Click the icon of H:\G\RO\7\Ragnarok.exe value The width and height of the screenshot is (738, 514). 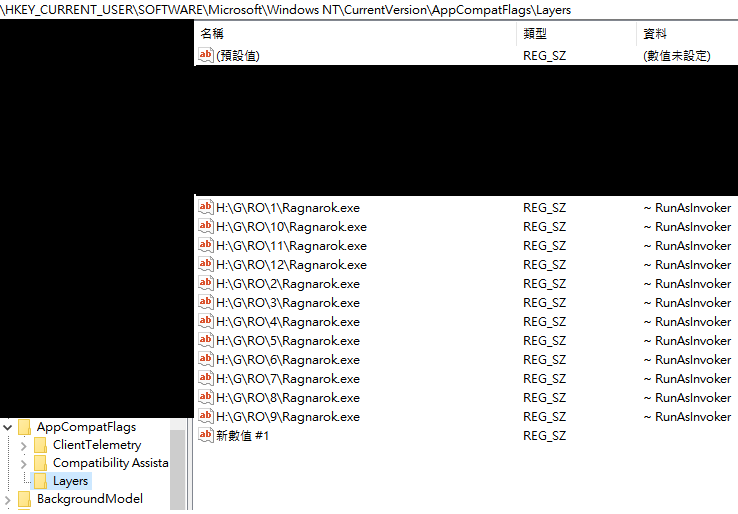(206, 378)
